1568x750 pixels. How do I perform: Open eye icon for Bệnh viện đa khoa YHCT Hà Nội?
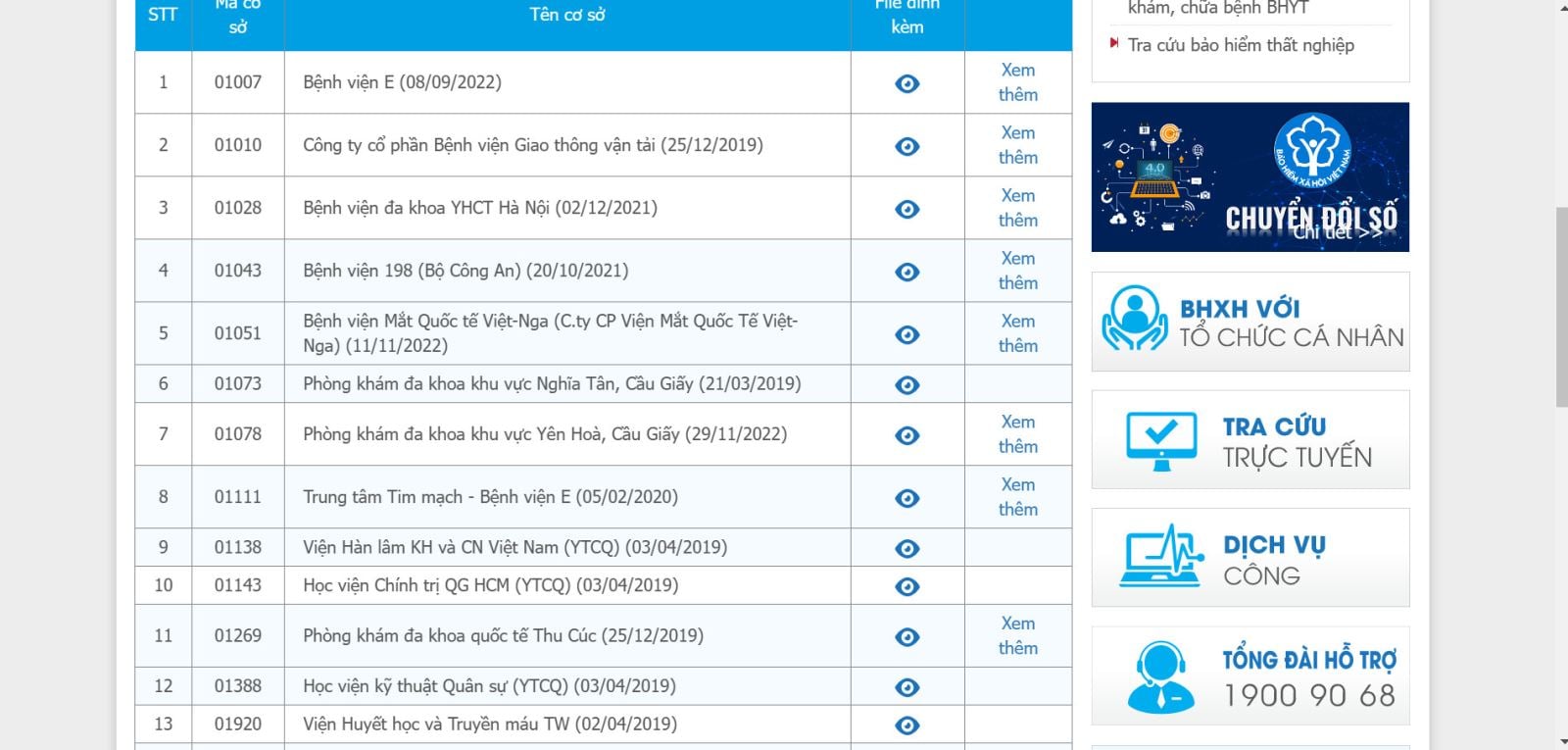pos(907,209)
